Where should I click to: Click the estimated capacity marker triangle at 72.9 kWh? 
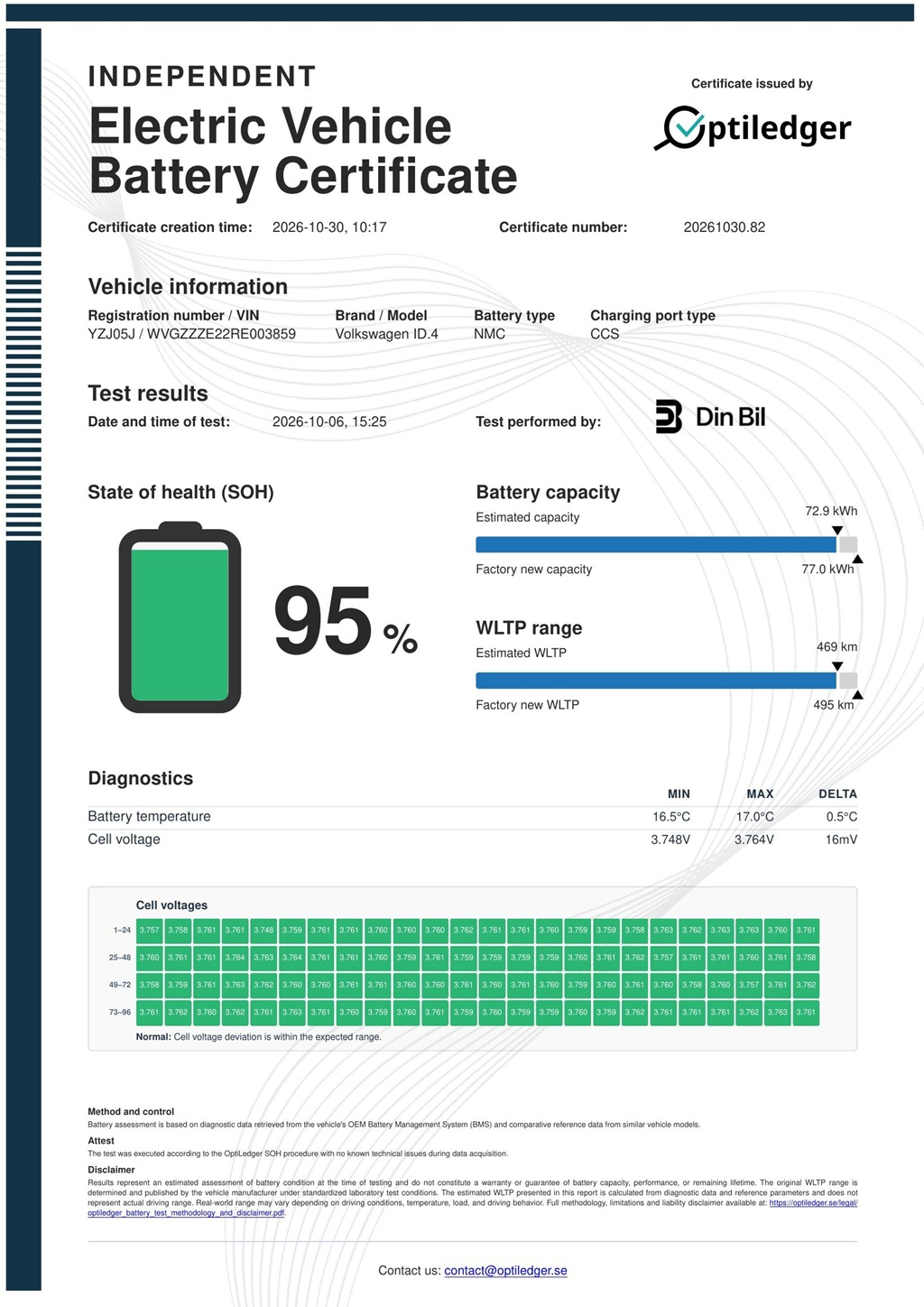837,531
